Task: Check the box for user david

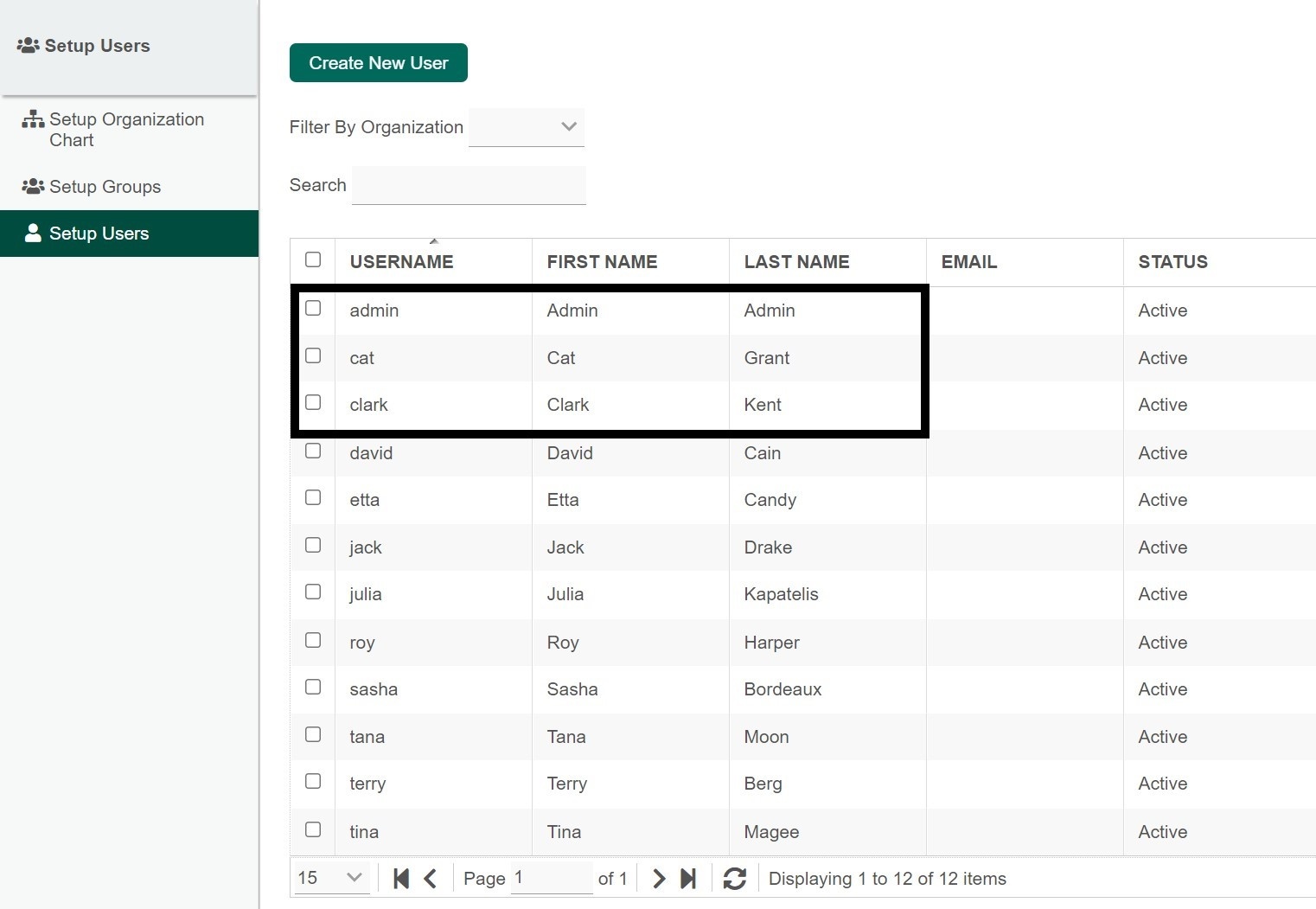Action: (x=313, y=451)
